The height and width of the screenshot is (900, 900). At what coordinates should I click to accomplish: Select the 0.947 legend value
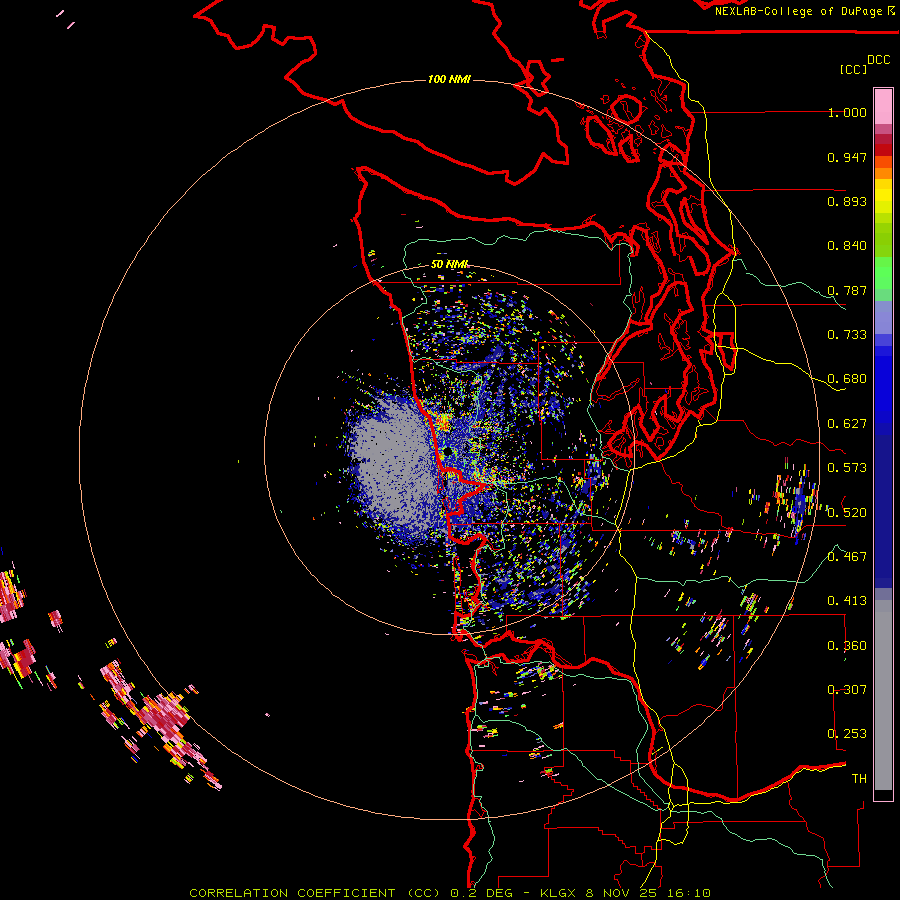click(x=847, y=157)
